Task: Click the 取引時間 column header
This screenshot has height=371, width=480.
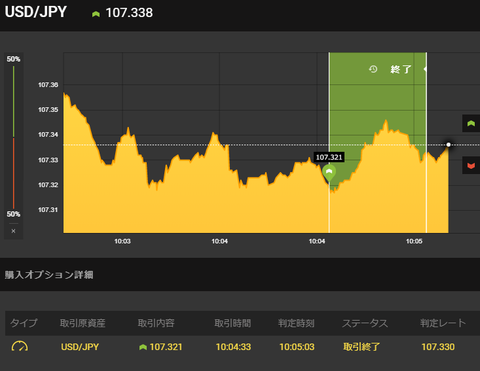Action: click(x=233, y=323)
